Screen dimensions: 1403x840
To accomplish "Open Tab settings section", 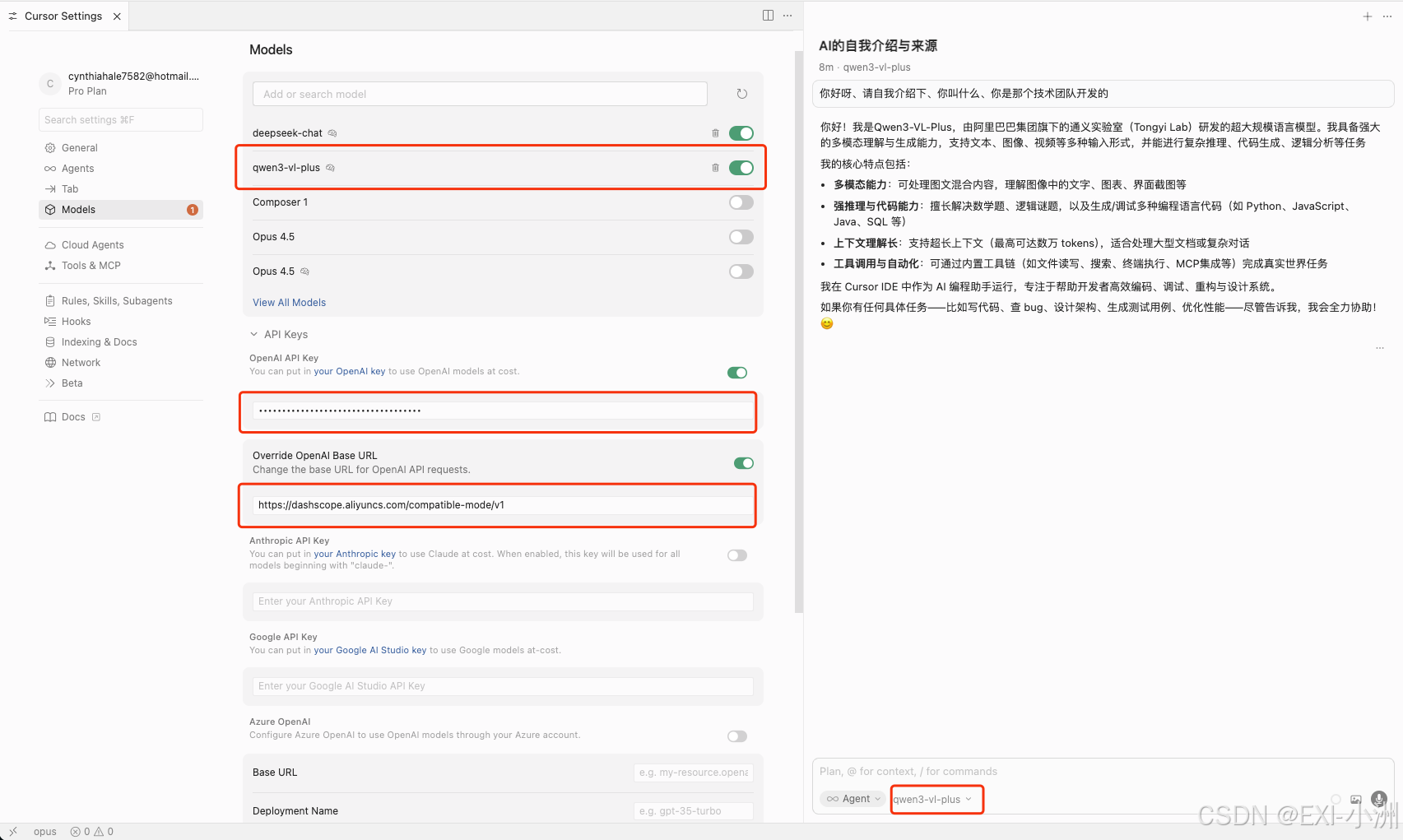I will pyautogui.click(x=121, y=189).
